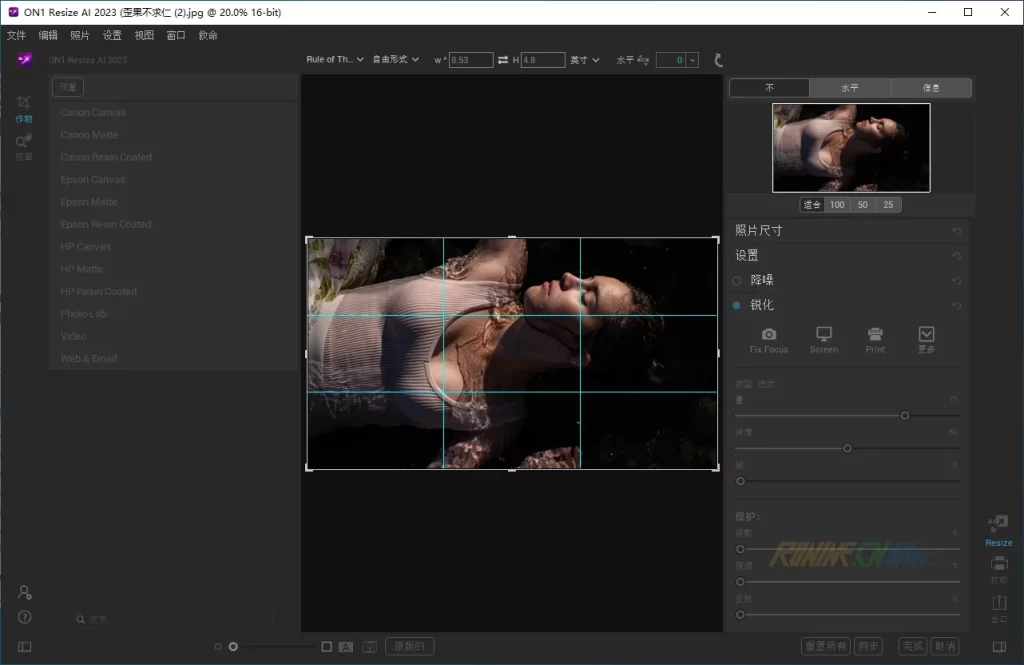Screen dimensions: 1024x665
Task: Open the 文件 menu
Action: point(16,35)
